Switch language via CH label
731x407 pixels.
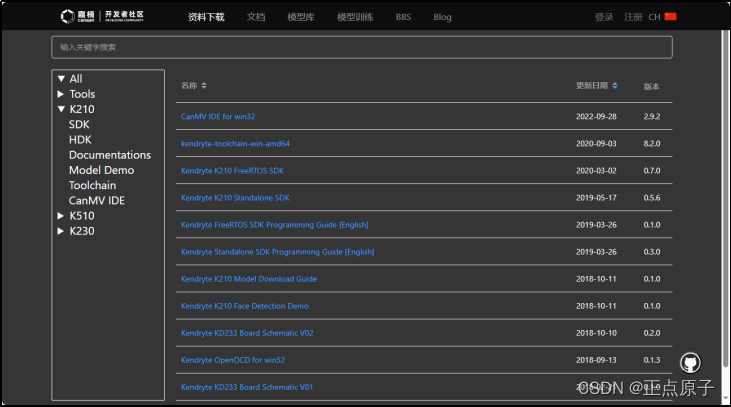point(654,17)
